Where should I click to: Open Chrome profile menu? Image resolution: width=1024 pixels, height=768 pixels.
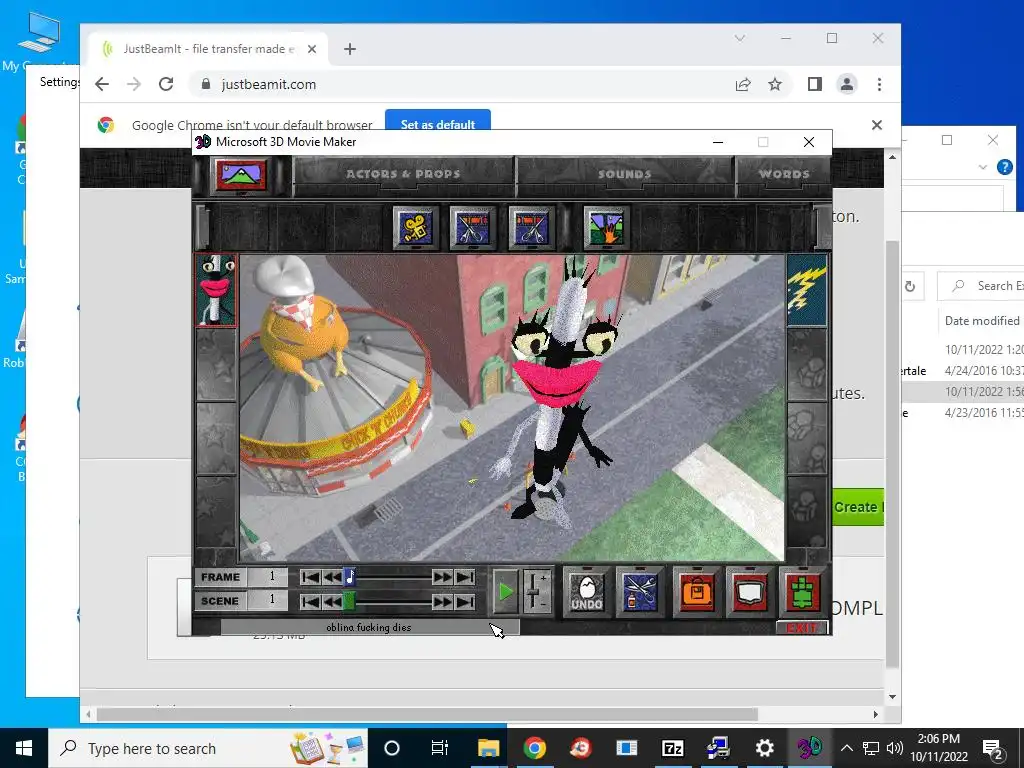coord(847,84)
